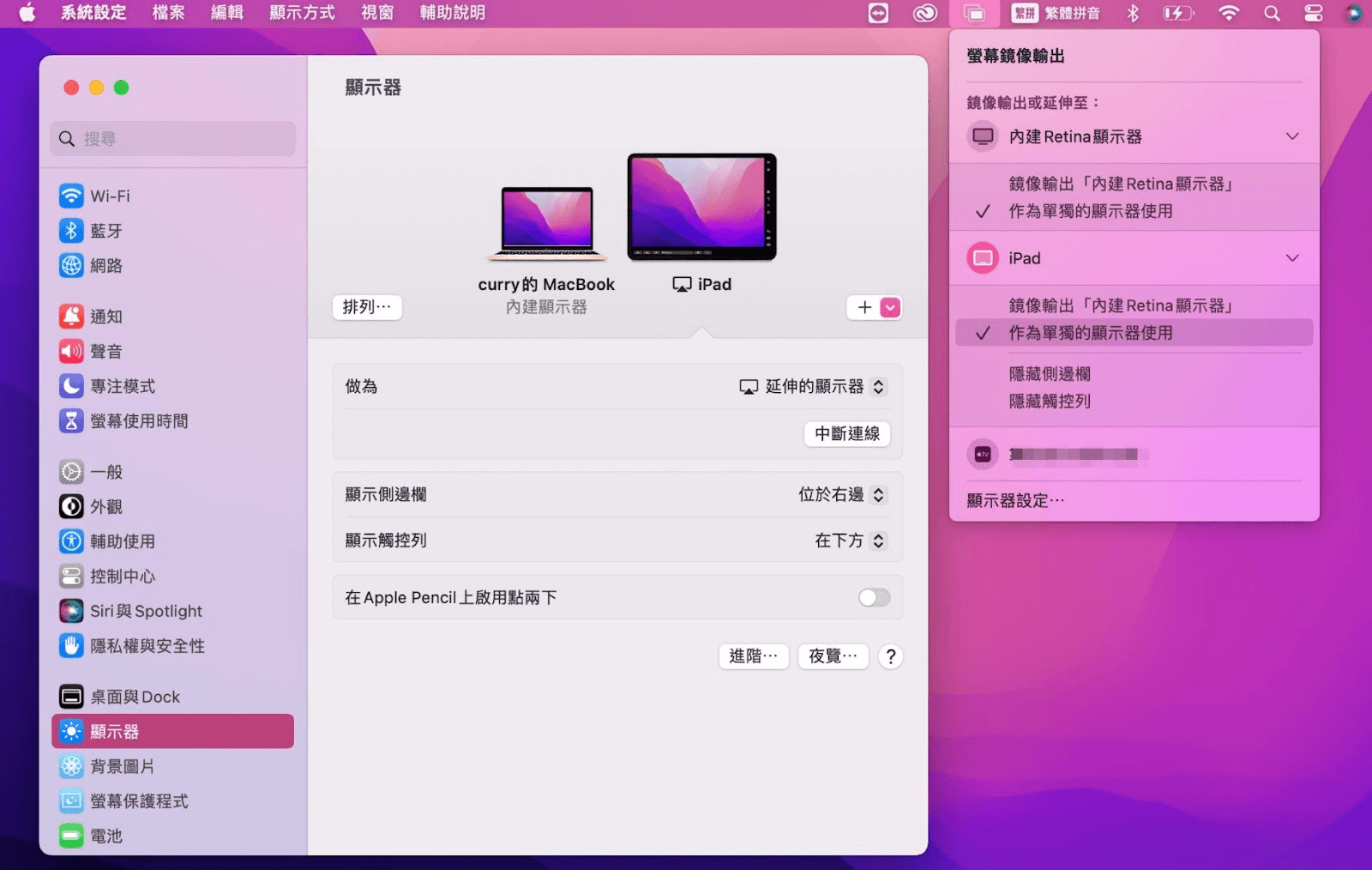This screenshot has width=1372, height=870.
Task: Collapse the iPad section chevron
Action: pyautogui.click(x=1292, y=258)
